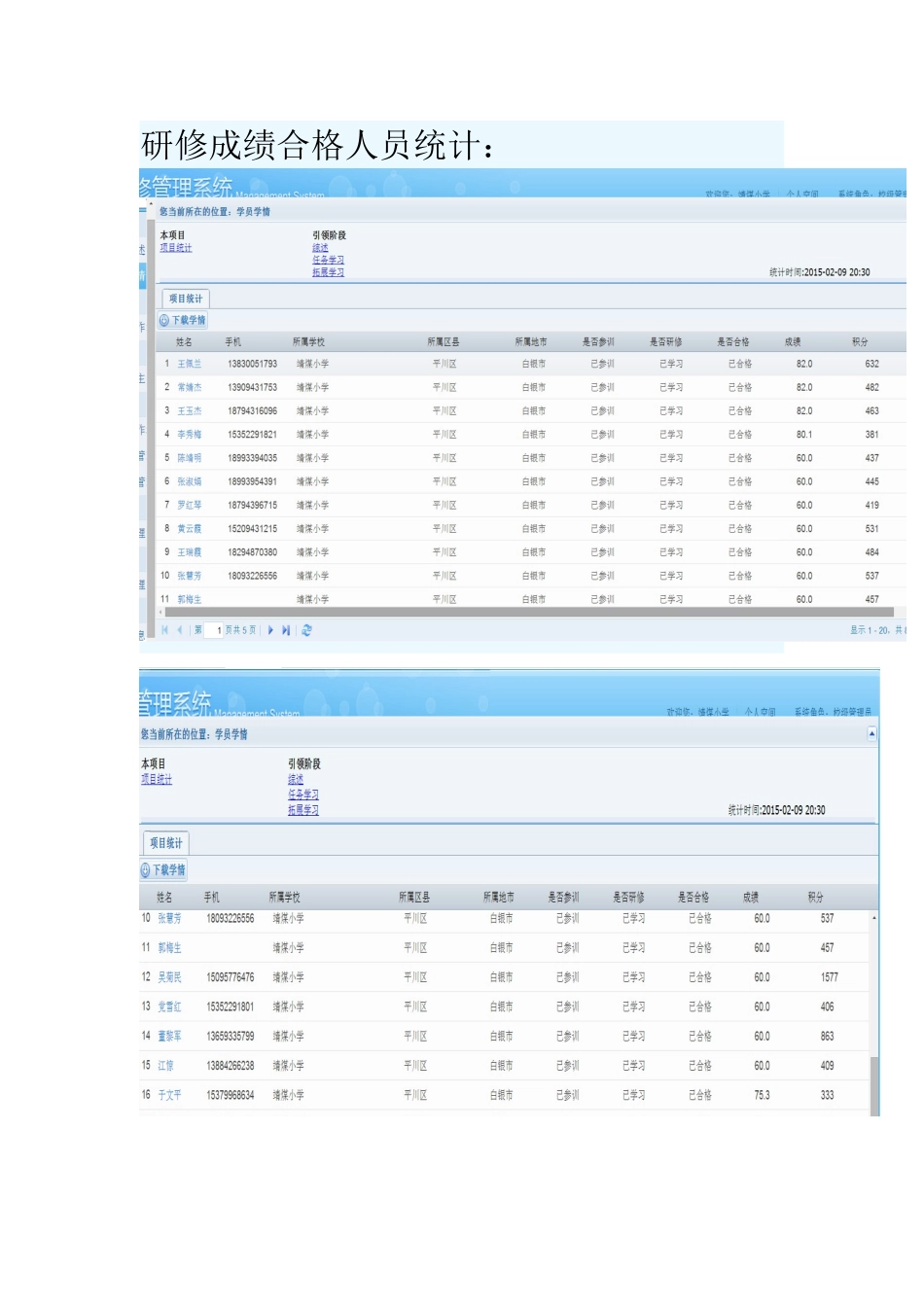This screenshot has width=924, height=1307.
Task: Click the page number input field
Action: [x=214, y=630]
